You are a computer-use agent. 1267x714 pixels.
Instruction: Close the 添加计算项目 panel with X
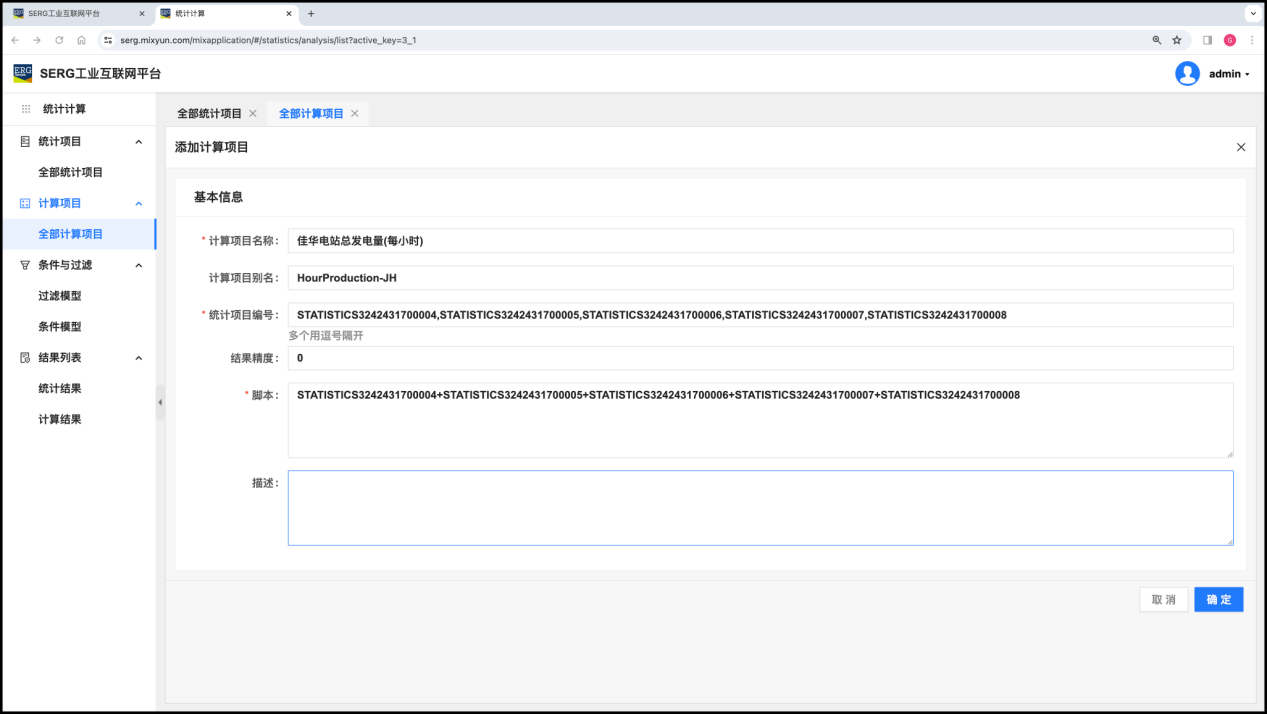click(1241, 147)
